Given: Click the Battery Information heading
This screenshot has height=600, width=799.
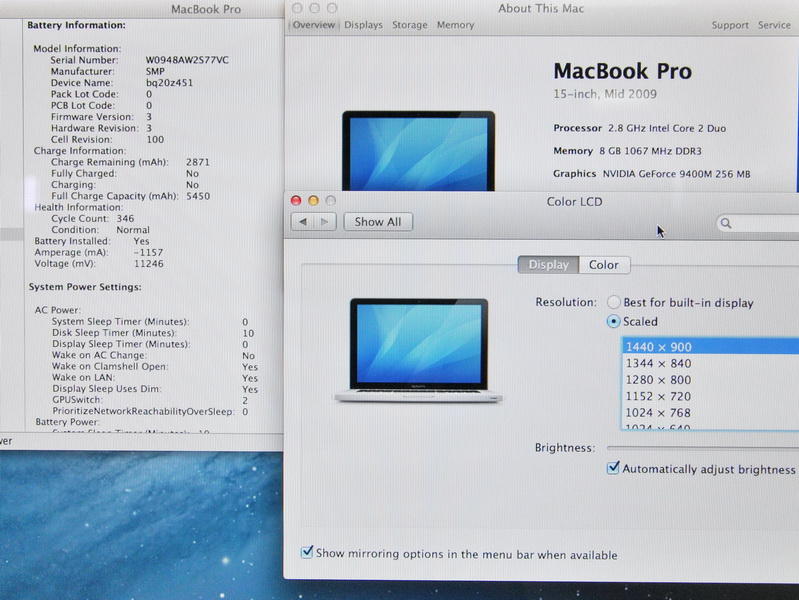Looking at the screenshot, I should click(x=76, y=25).
